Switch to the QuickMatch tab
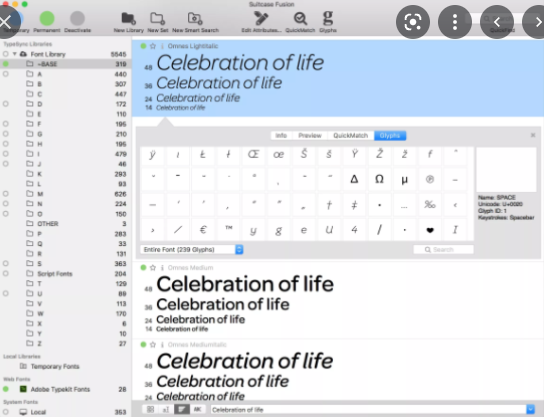This screenshot has width=544, height=417. click(x=350, y=135)
